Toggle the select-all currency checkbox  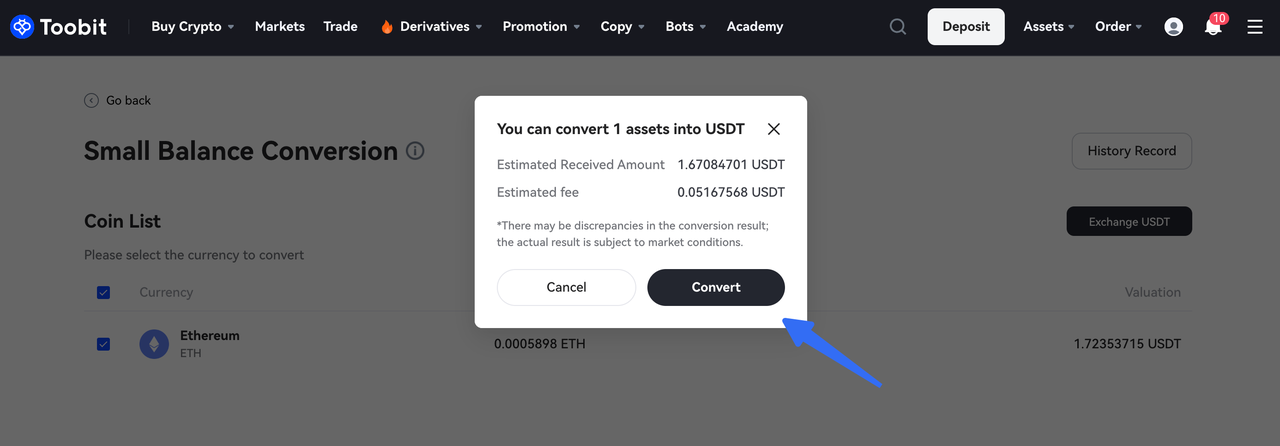tap(103, 293)
